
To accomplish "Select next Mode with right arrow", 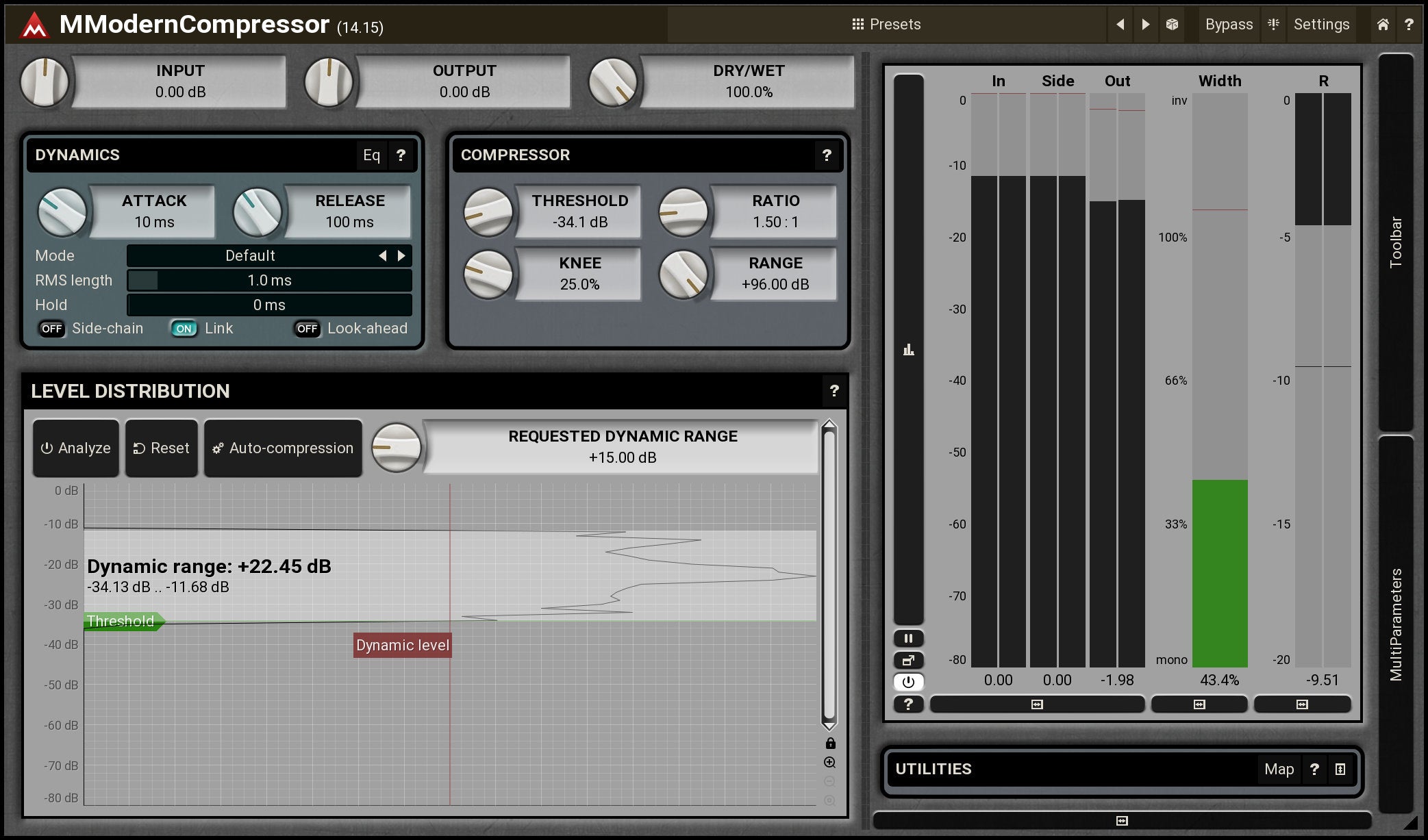I will [x=401, y=255].
